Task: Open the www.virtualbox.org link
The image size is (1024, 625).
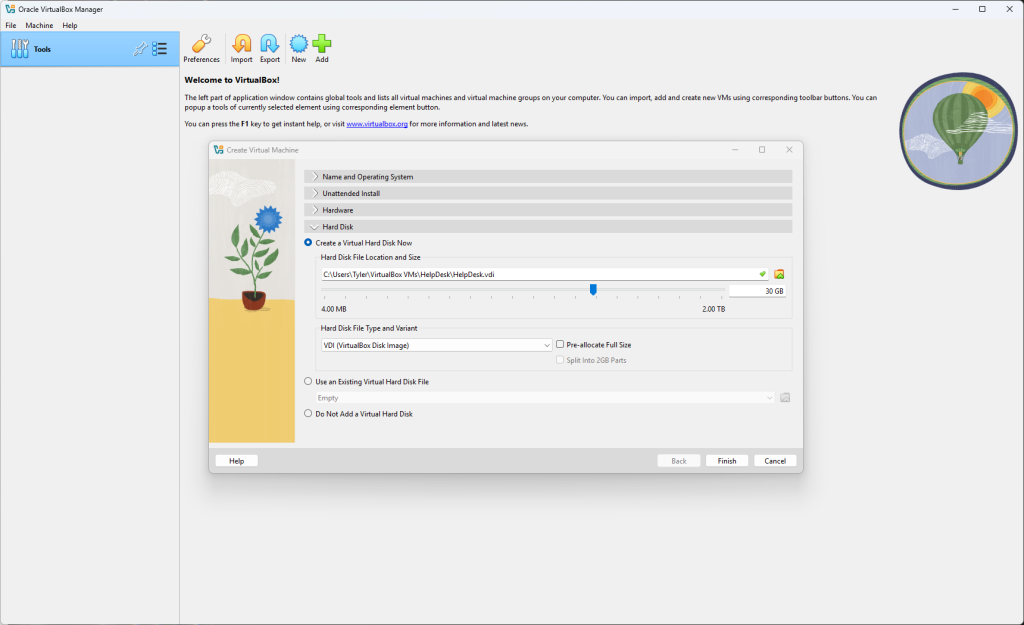Action: [376, 124]
